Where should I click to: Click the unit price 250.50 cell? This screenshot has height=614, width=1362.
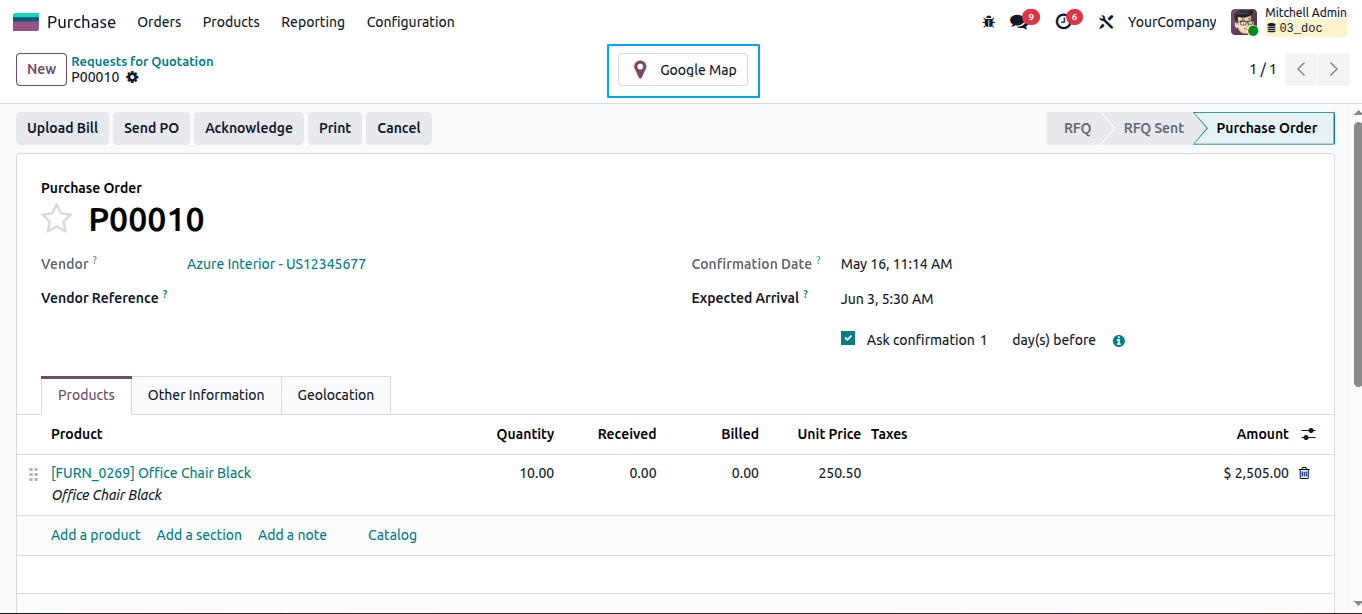[840, 473]
